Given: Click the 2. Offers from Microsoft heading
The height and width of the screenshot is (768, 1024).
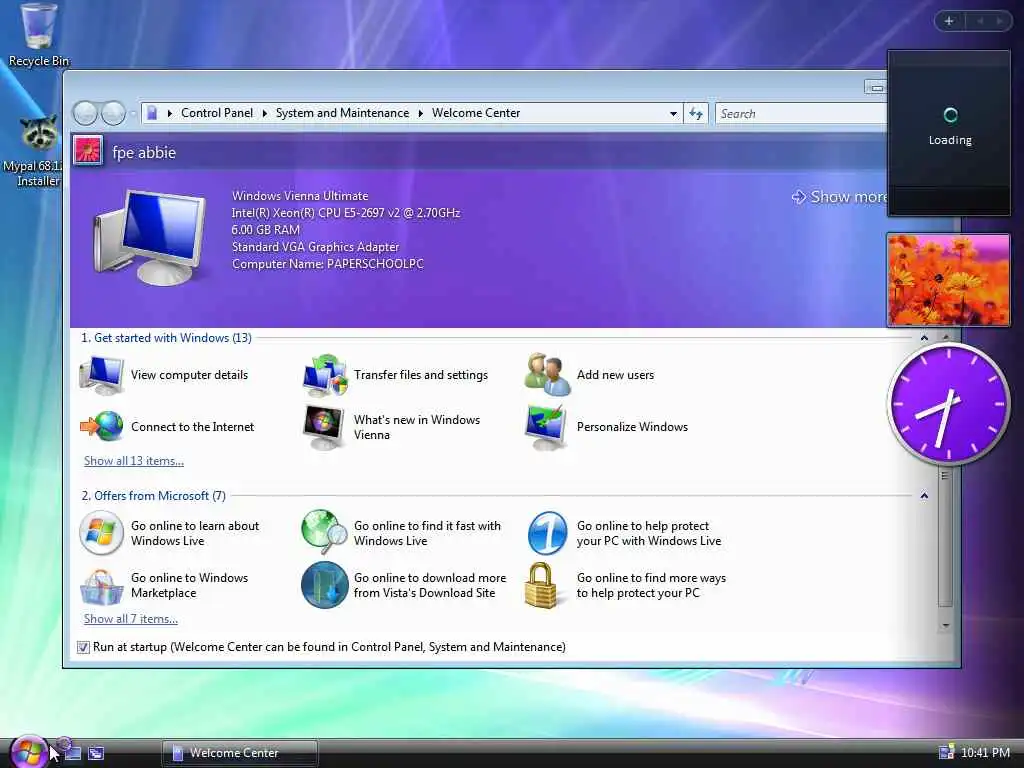Looking at the screenshot, I should tap(153, 496).
